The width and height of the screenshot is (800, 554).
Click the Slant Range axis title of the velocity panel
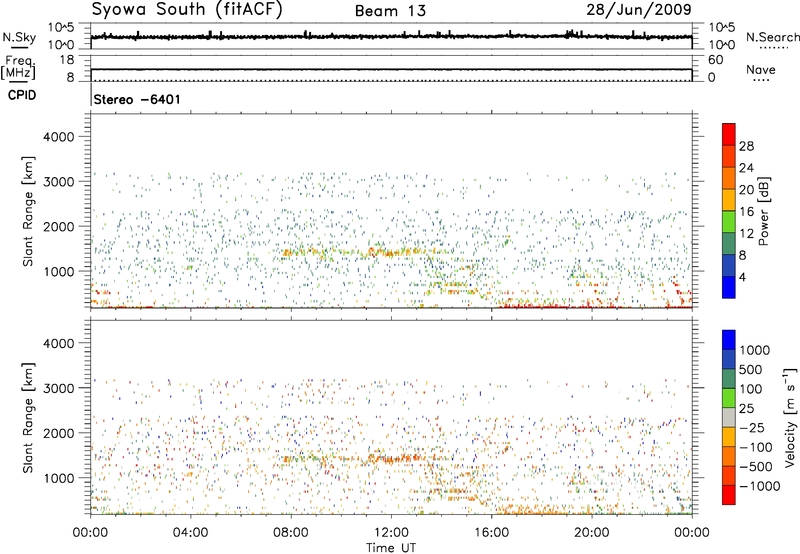(29, 417)
